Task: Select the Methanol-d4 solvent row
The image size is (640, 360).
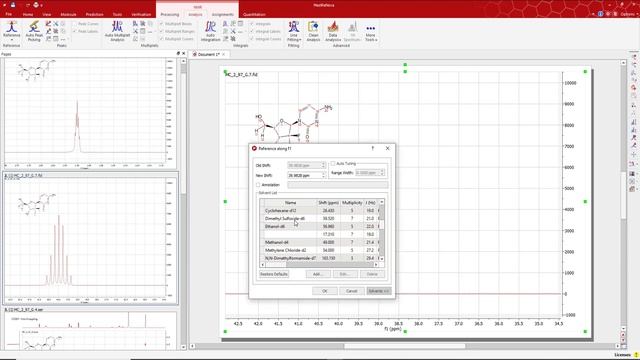Action: (x=320, y=242)
